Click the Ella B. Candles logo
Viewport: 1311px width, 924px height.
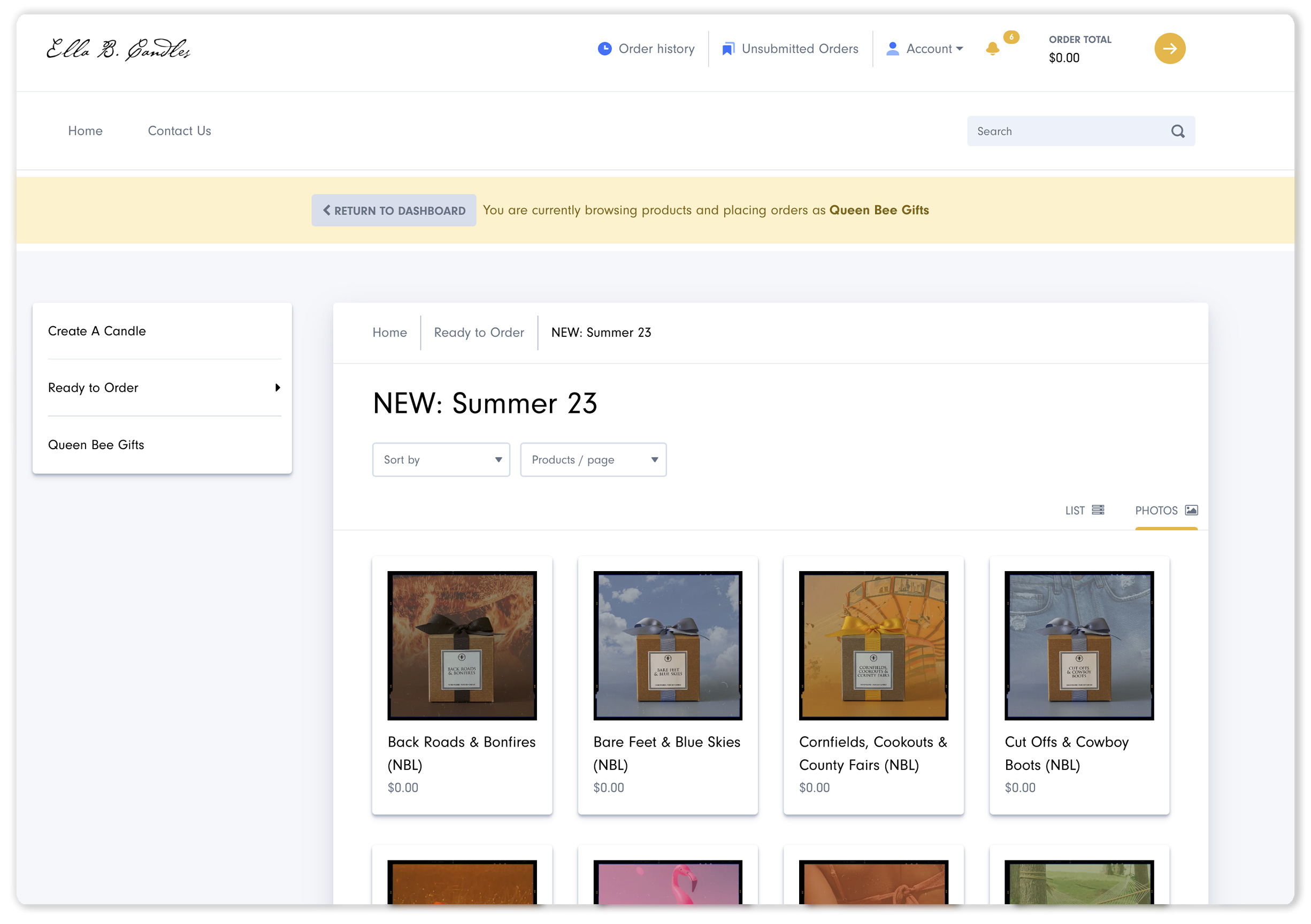118,49
